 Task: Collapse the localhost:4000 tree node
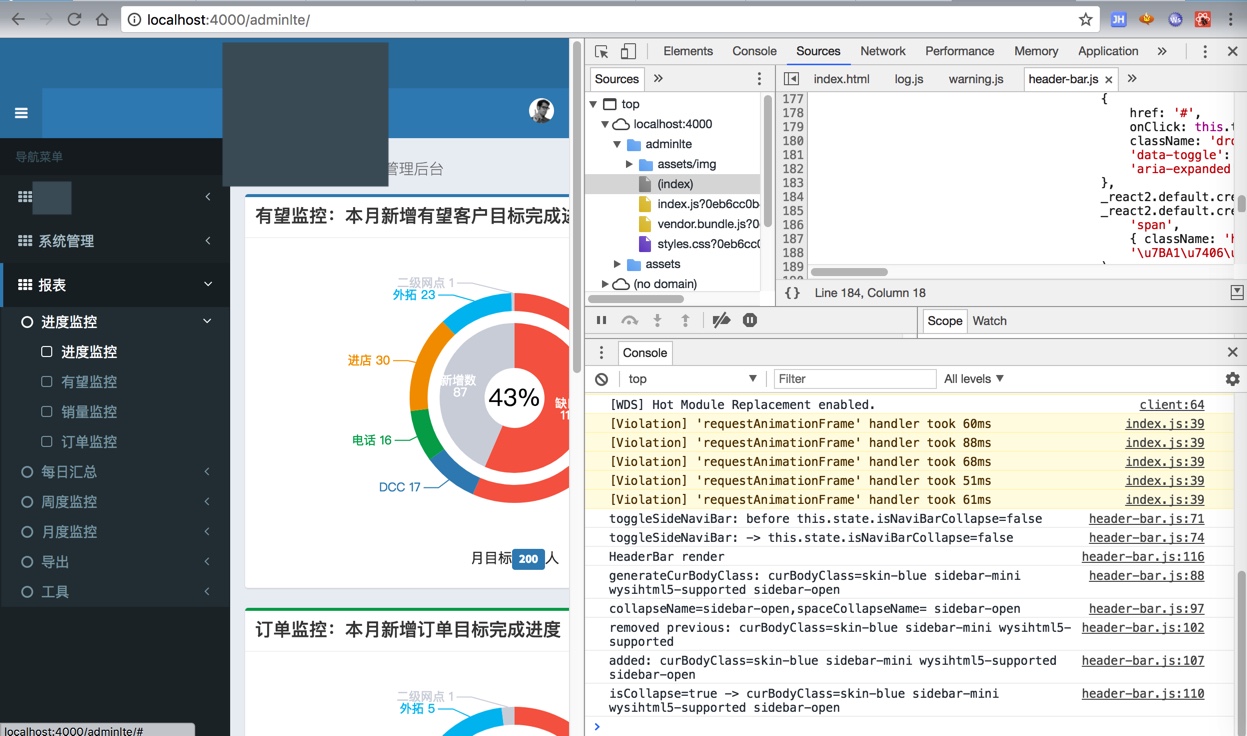[x=605, y=124]
